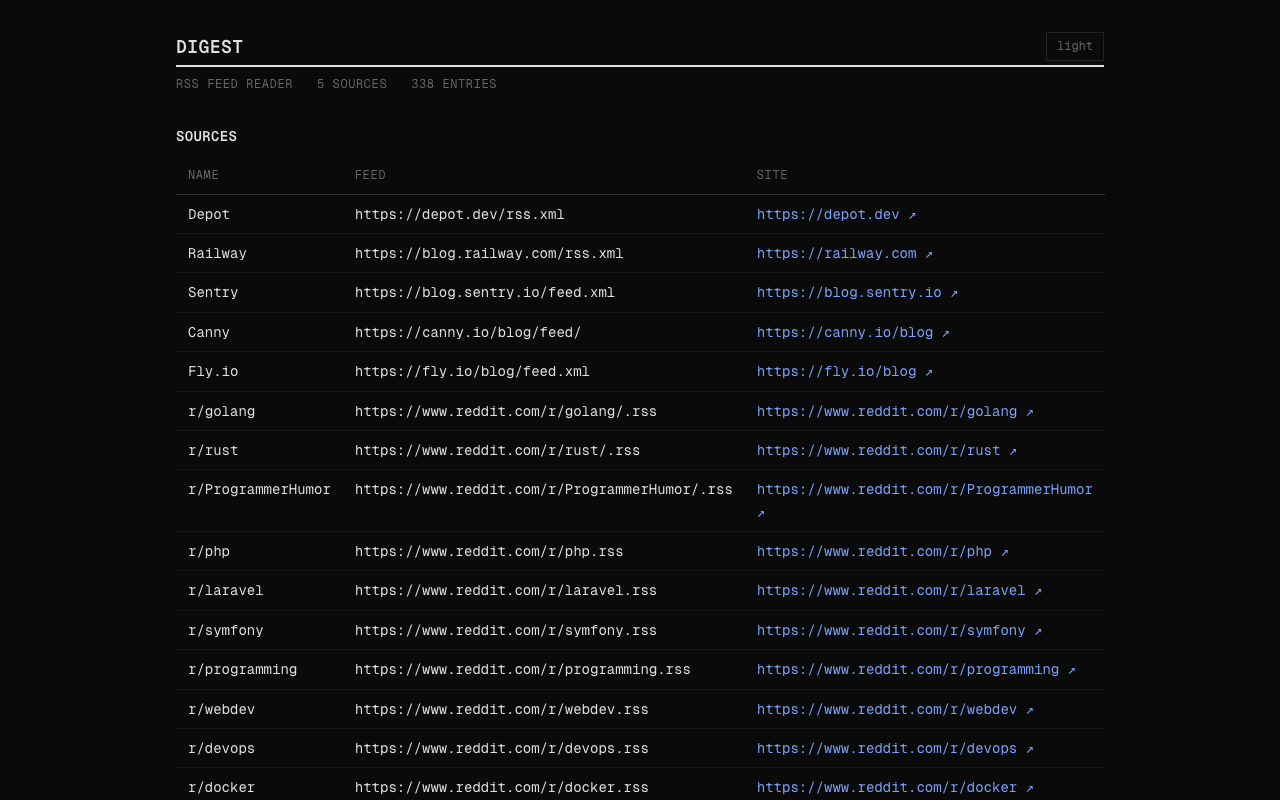Click external arrow icon beside blog.sentry.io link
The height and width of the screenshot is (800, 1280).
[x=954, y=293]
